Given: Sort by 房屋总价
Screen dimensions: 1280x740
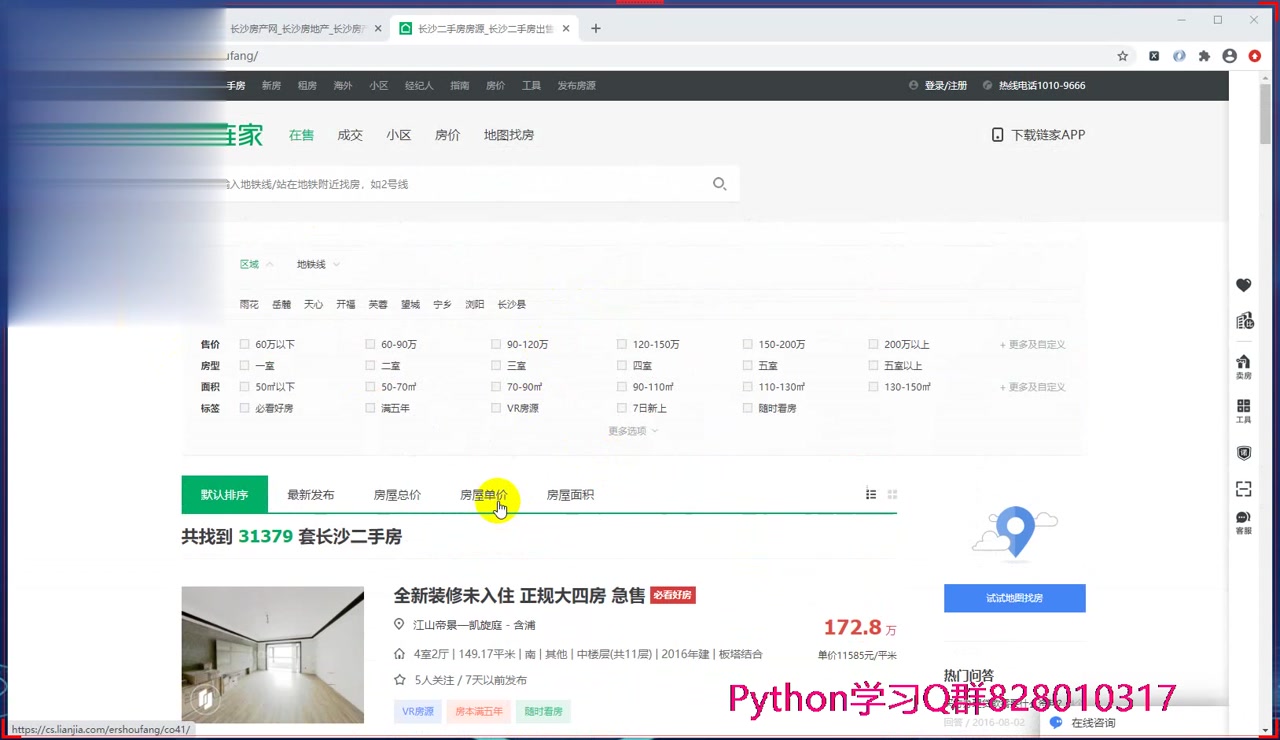Looking at the screenshot, I should click(x=397, y=494).
